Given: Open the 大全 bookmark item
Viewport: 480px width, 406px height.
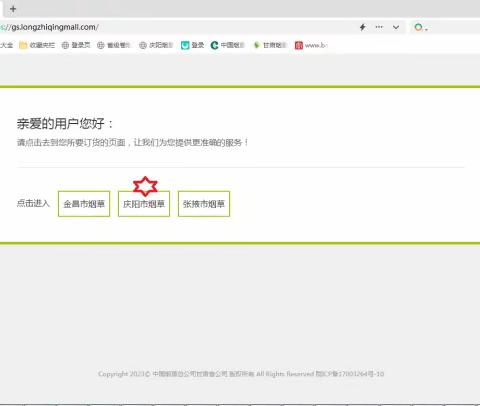Looking at the screenshot, I should click(x=6, y=45).
